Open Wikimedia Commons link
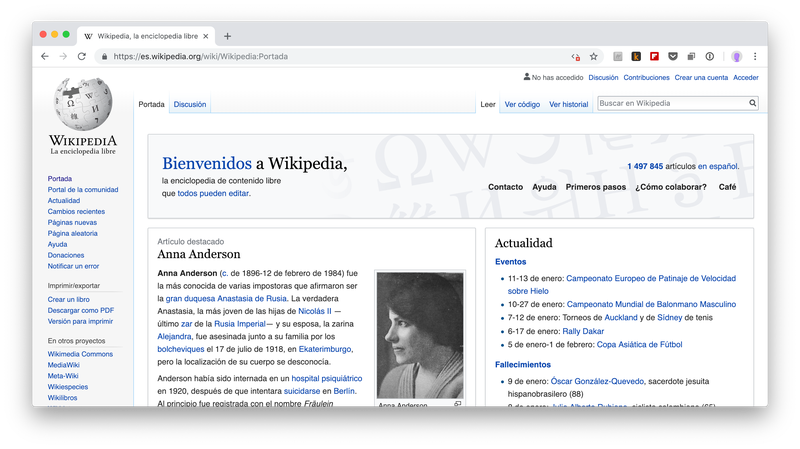Image resolution: width=800 pixels, height=449 pixels. 80,354
